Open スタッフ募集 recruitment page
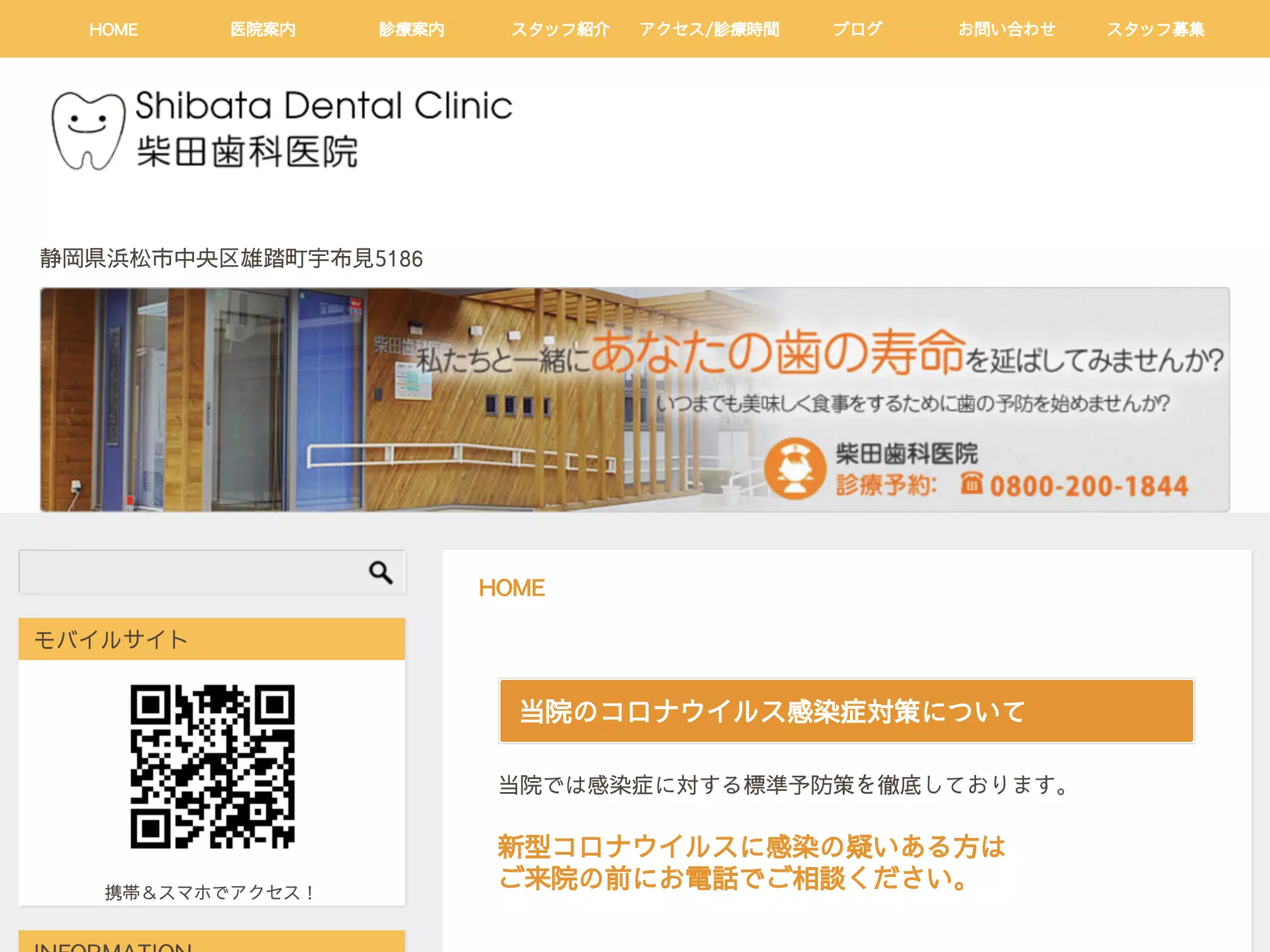 tap(1156, 29)
